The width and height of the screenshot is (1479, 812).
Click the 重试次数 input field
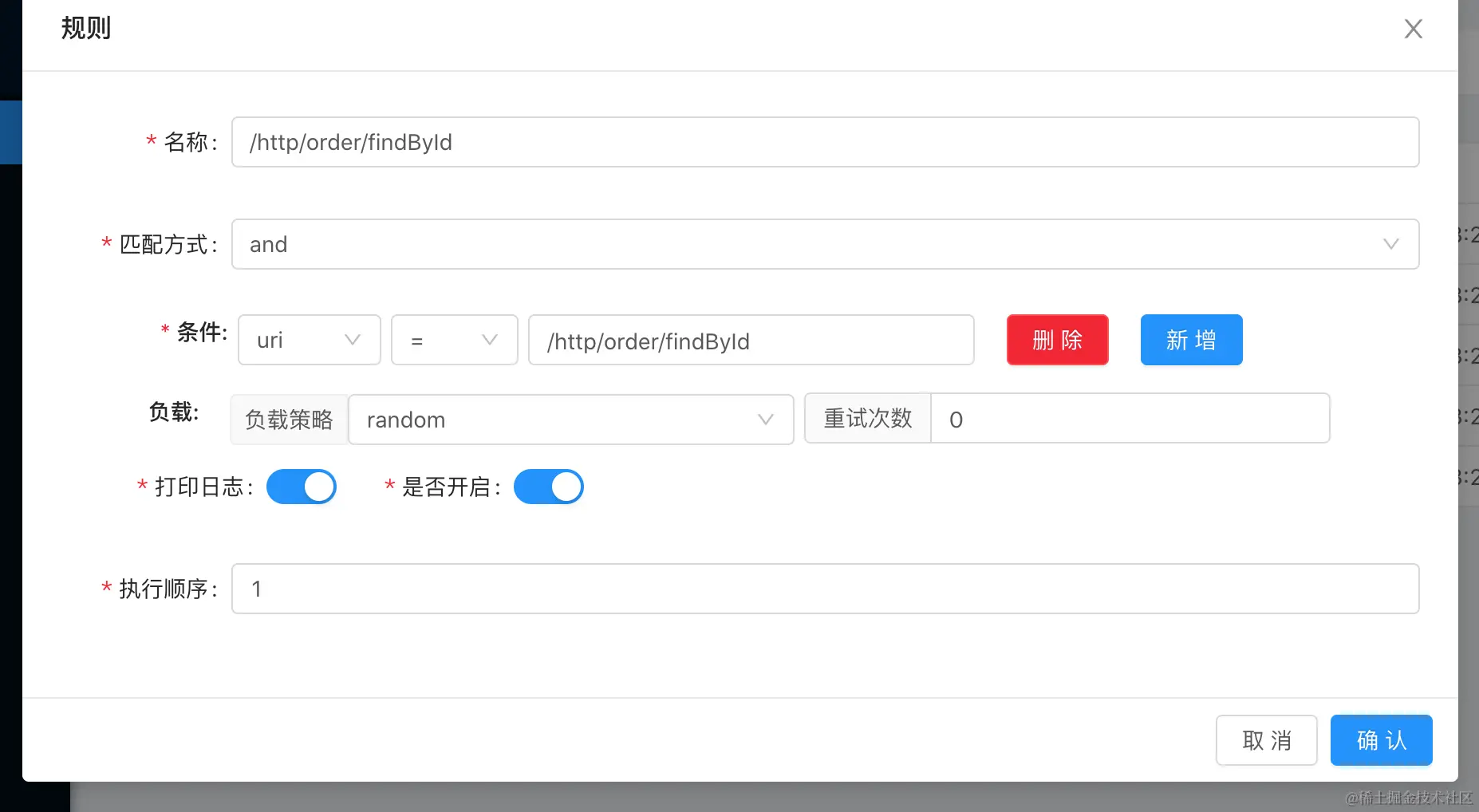tap(1130, 418)
